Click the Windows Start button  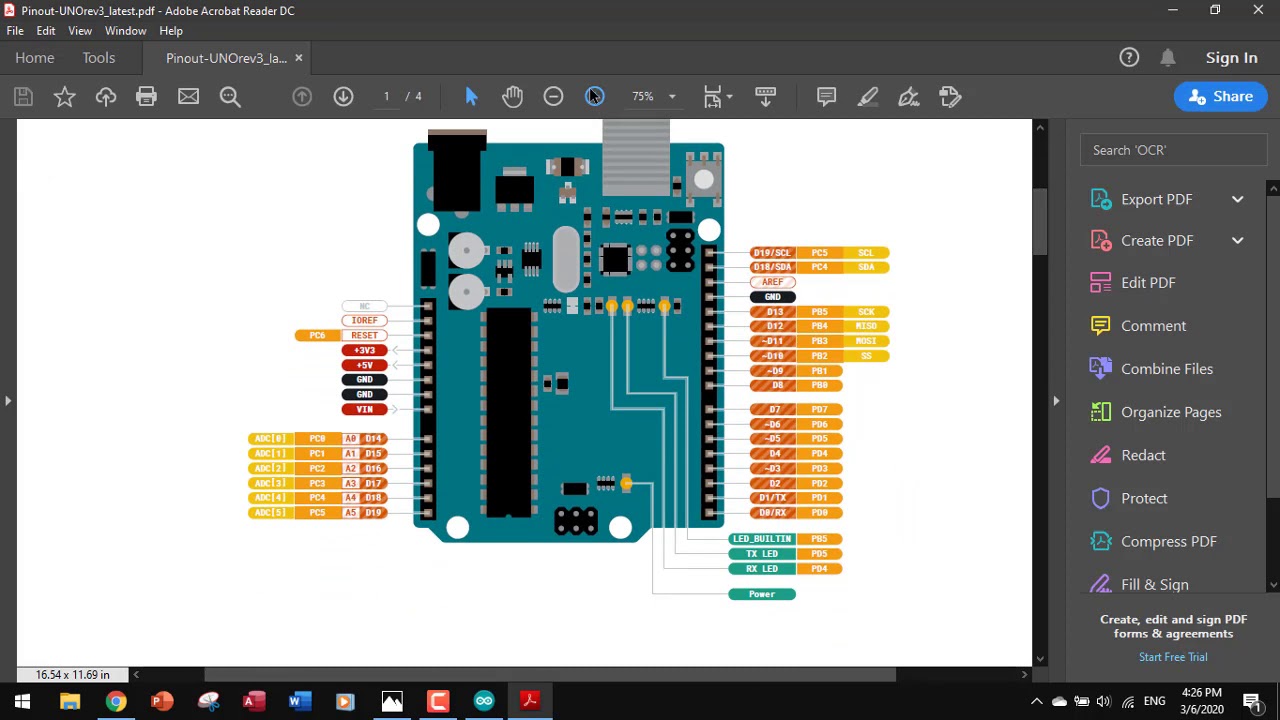coord(22,701)
